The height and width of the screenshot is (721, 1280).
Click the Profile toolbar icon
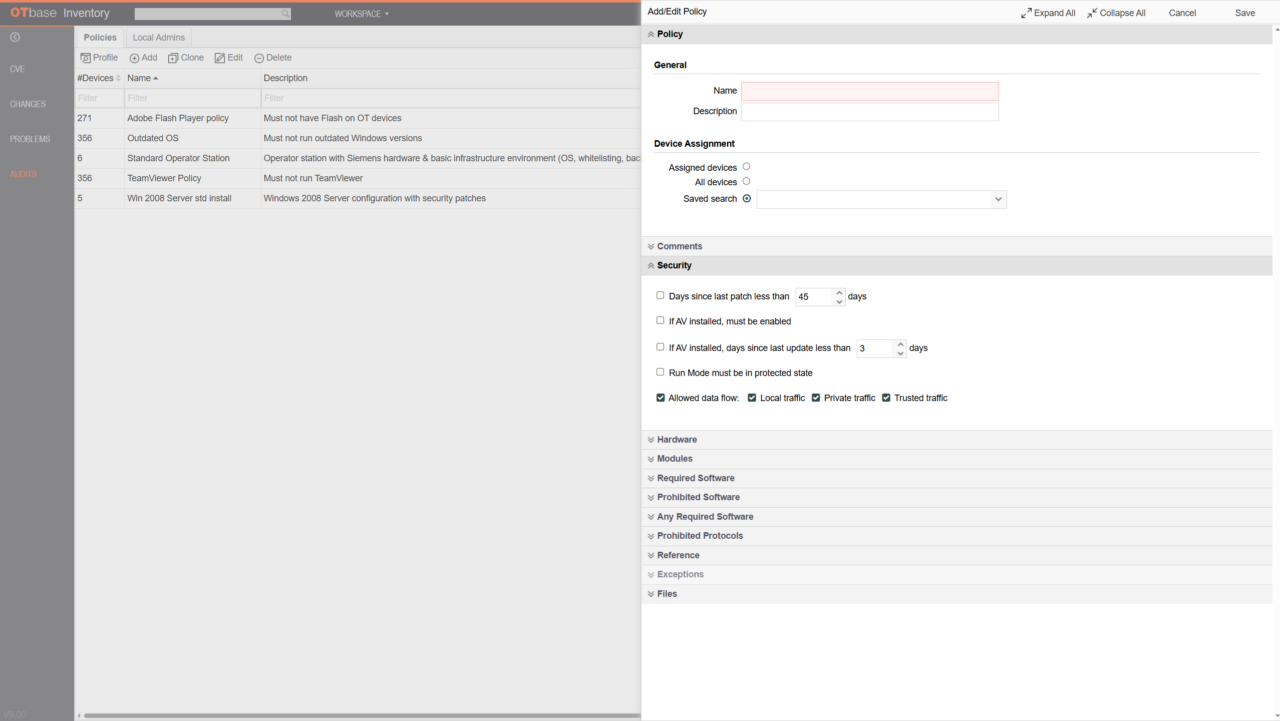[86, 58]
